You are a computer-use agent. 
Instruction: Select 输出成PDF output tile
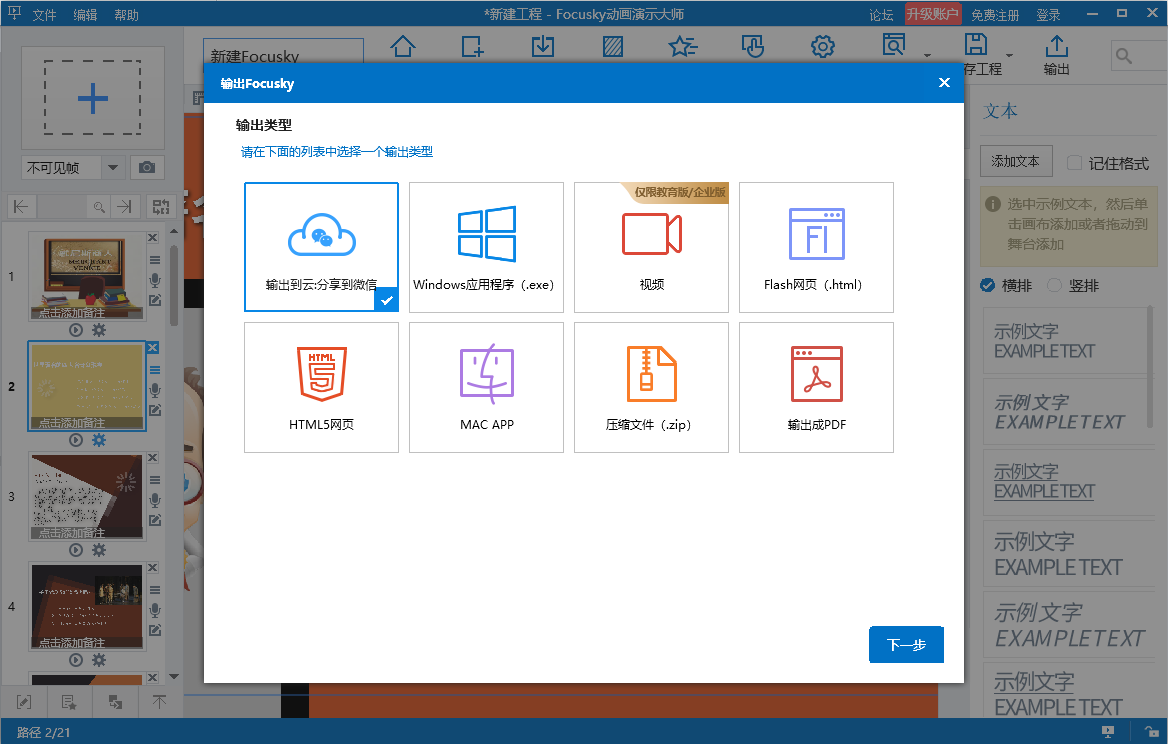click(x=816, y=387)
